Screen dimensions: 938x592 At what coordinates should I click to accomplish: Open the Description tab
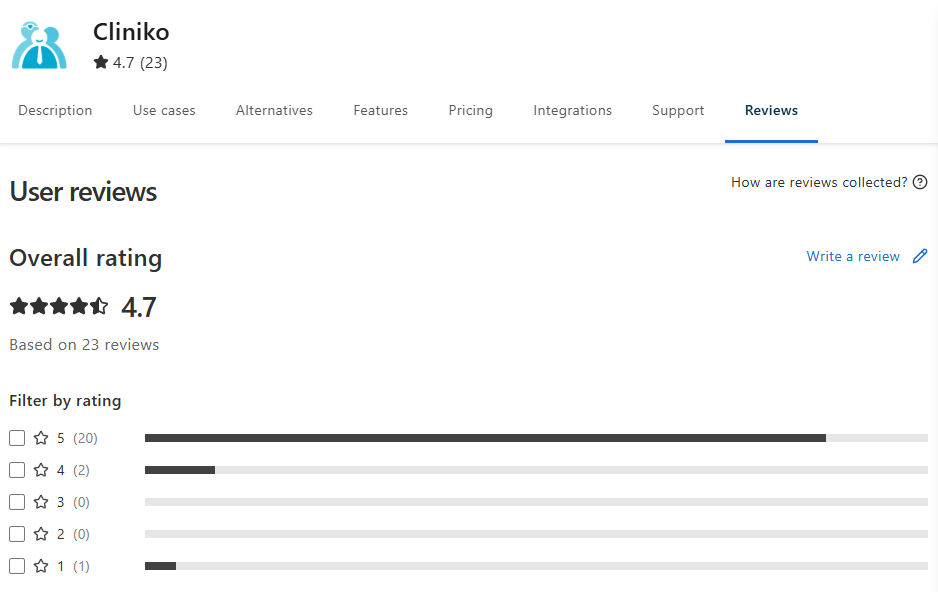[55, 111]
